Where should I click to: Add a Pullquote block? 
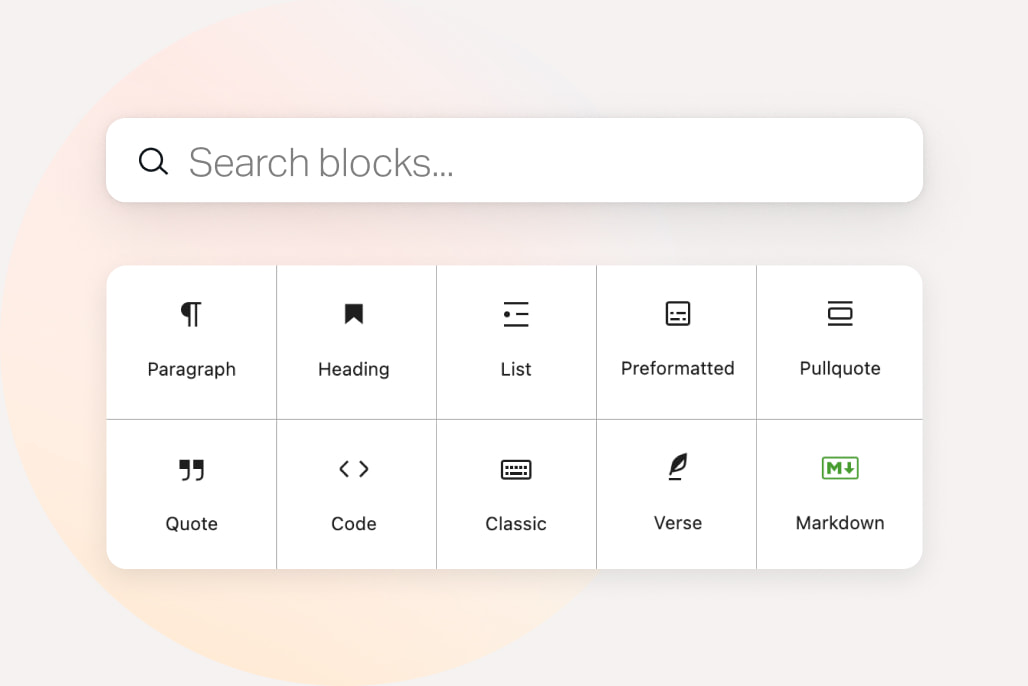pyautogui.click(x=840, y=340)
